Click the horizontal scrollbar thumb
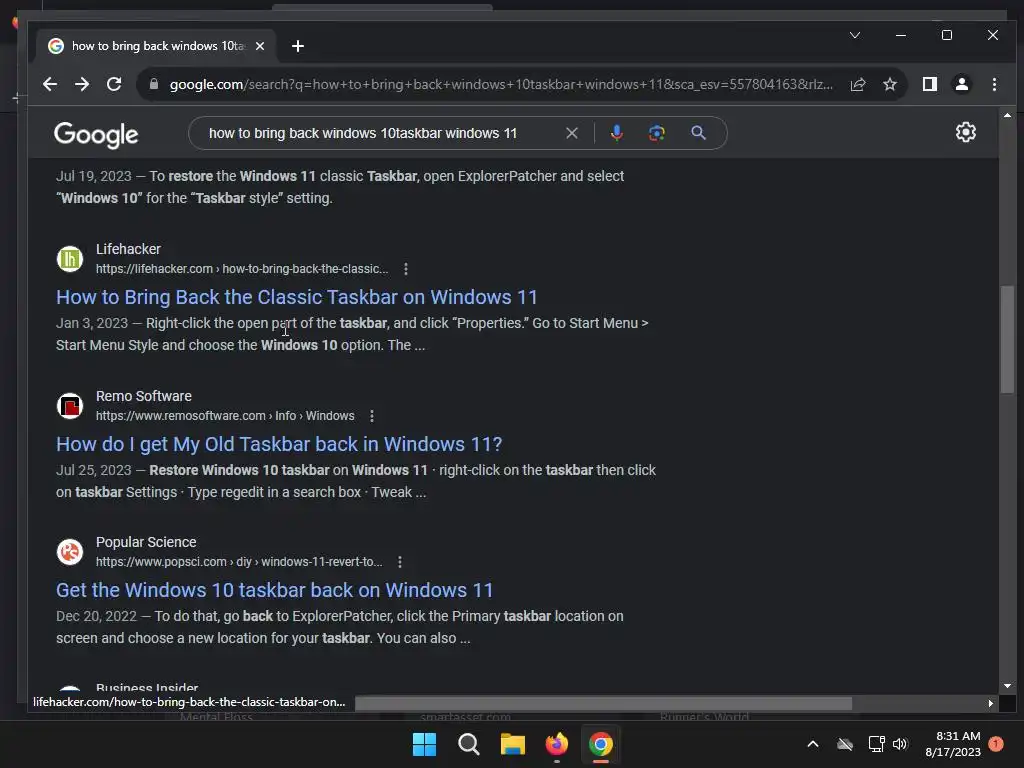The width and height of the screenshot is (1024, 768). coord(603,703)
